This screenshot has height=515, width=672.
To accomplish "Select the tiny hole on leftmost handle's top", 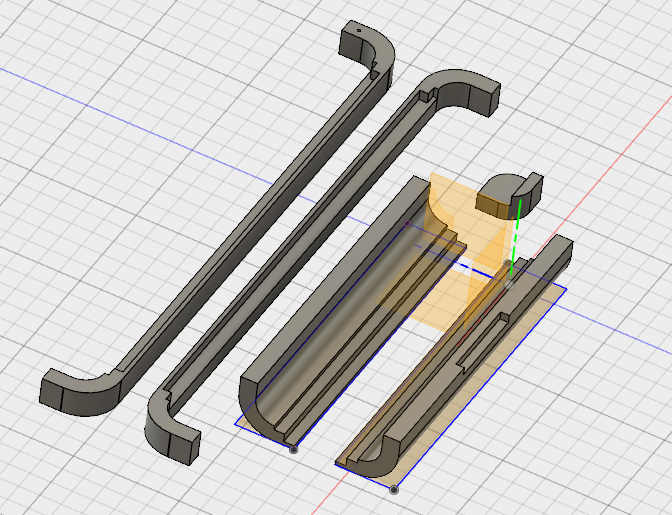I will click(x=359, y=30).
